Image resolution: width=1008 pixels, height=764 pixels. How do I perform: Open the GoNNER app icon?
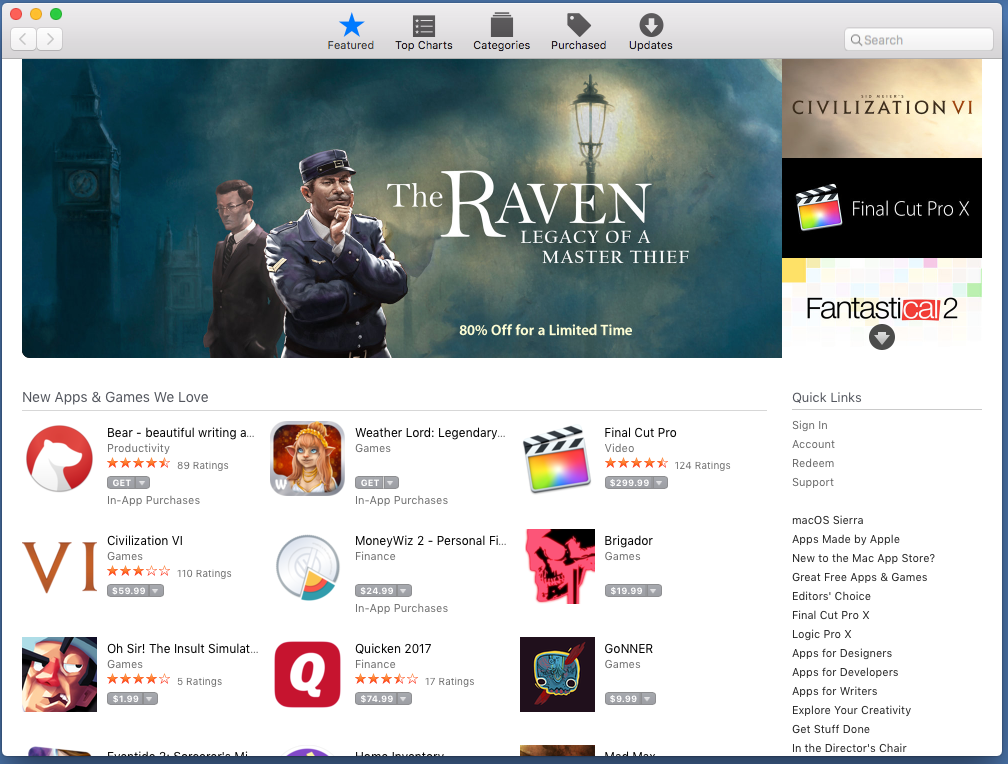pos(557,674)
